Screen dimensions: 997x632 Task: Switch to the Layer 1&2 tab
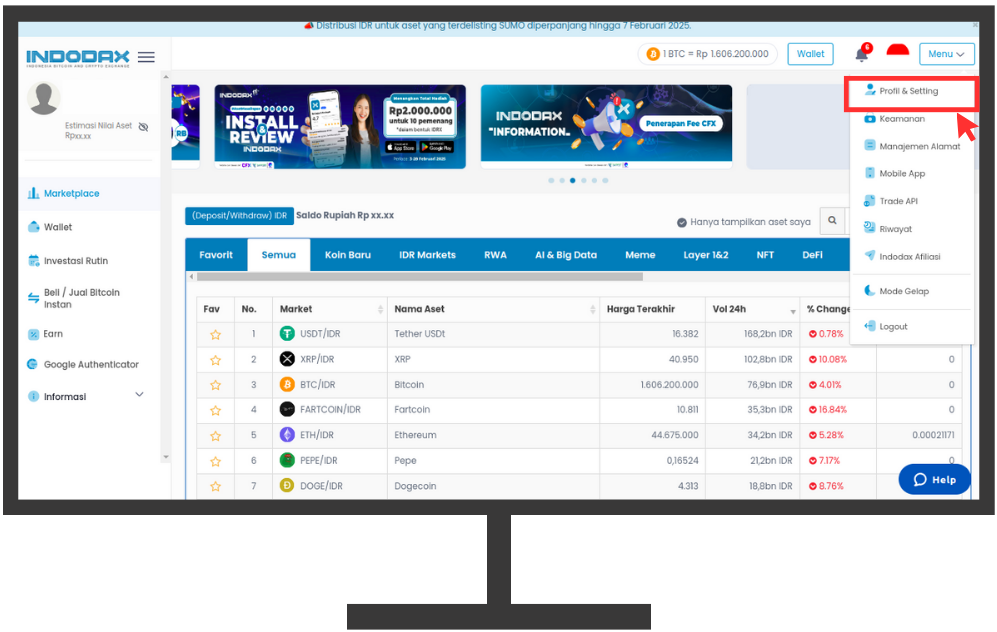[706, 255]
